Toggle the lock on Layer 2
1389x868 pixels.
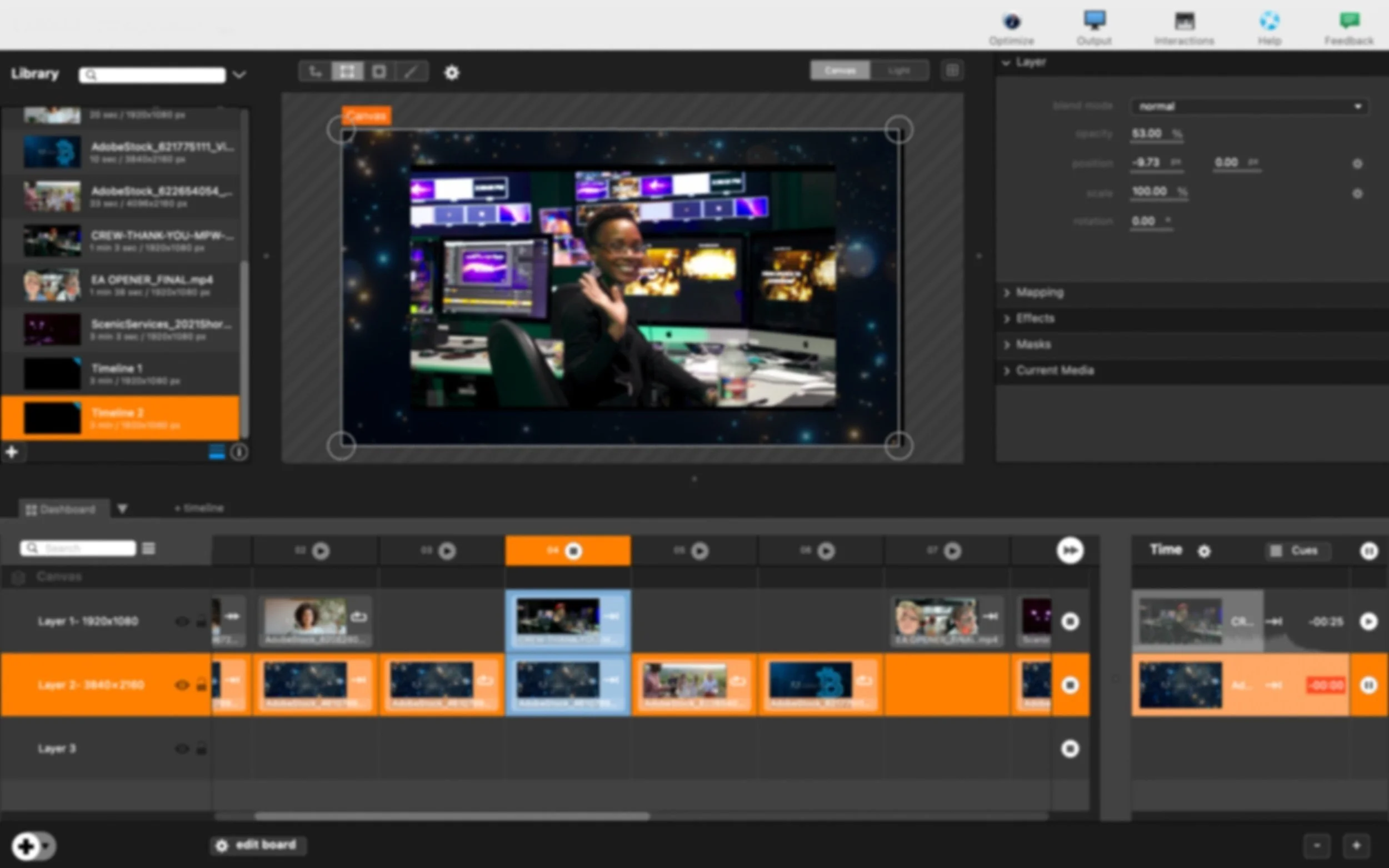201,685
